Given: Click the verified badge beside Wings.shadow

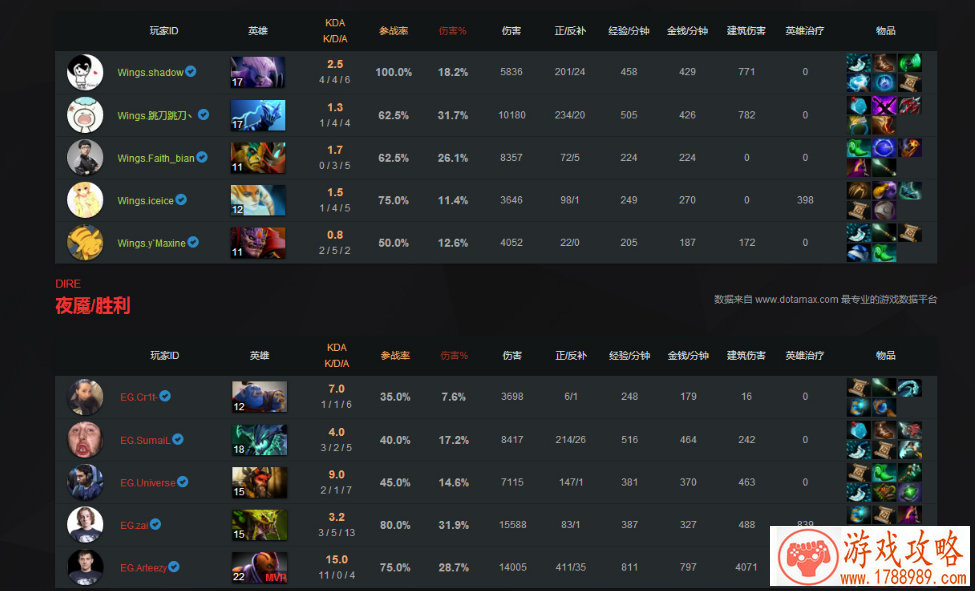Looking at the screenshot, I should (x=191, y=72).
